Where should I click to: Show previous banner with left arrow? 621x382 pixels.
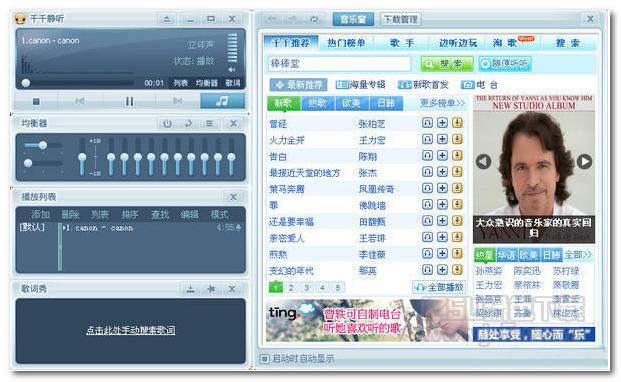(483, 162)
